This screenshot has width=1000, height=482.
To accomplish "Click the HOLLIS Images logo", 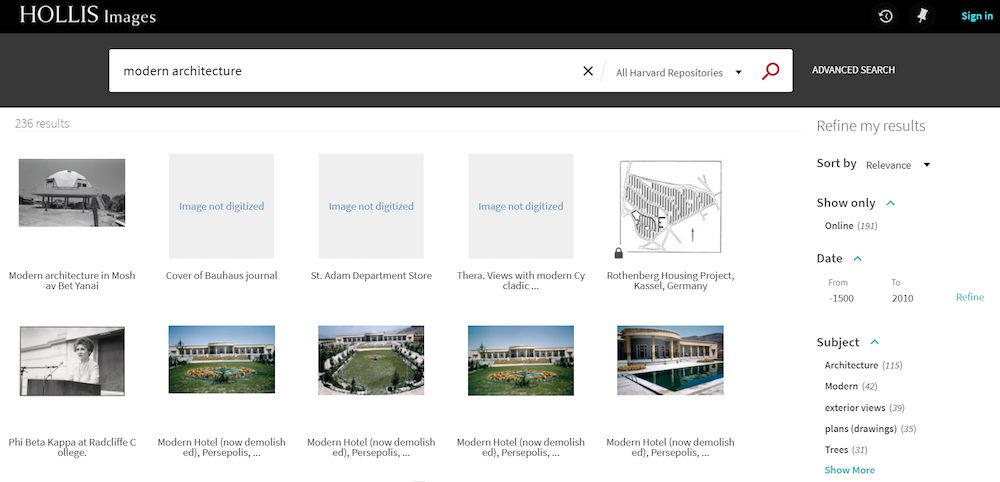I will click(x=88, y=16).
